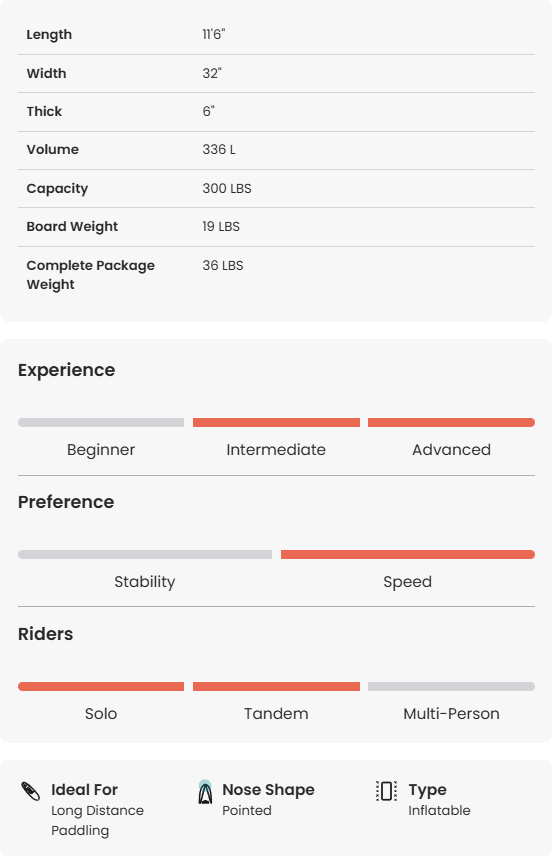Click the Tandem riders bar
553x856 pixels.
click(276, 687)
